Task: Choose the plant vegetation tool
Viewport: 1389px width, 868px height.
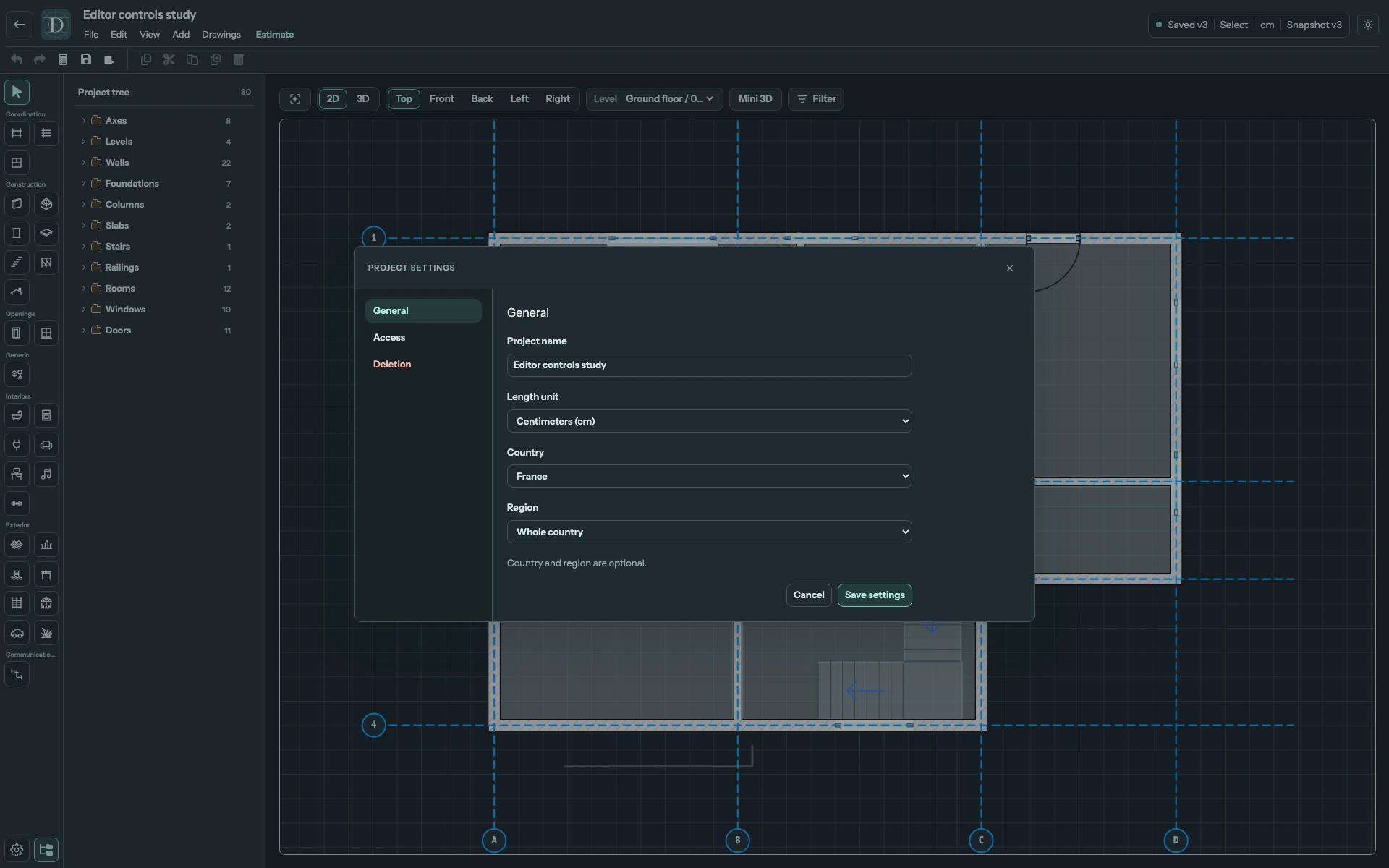Action: tap(46, 633)
